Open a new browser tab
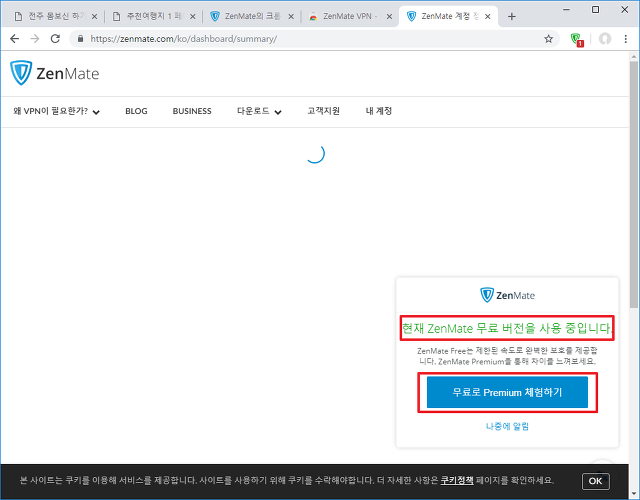The image size is (640, 500). 511,16
